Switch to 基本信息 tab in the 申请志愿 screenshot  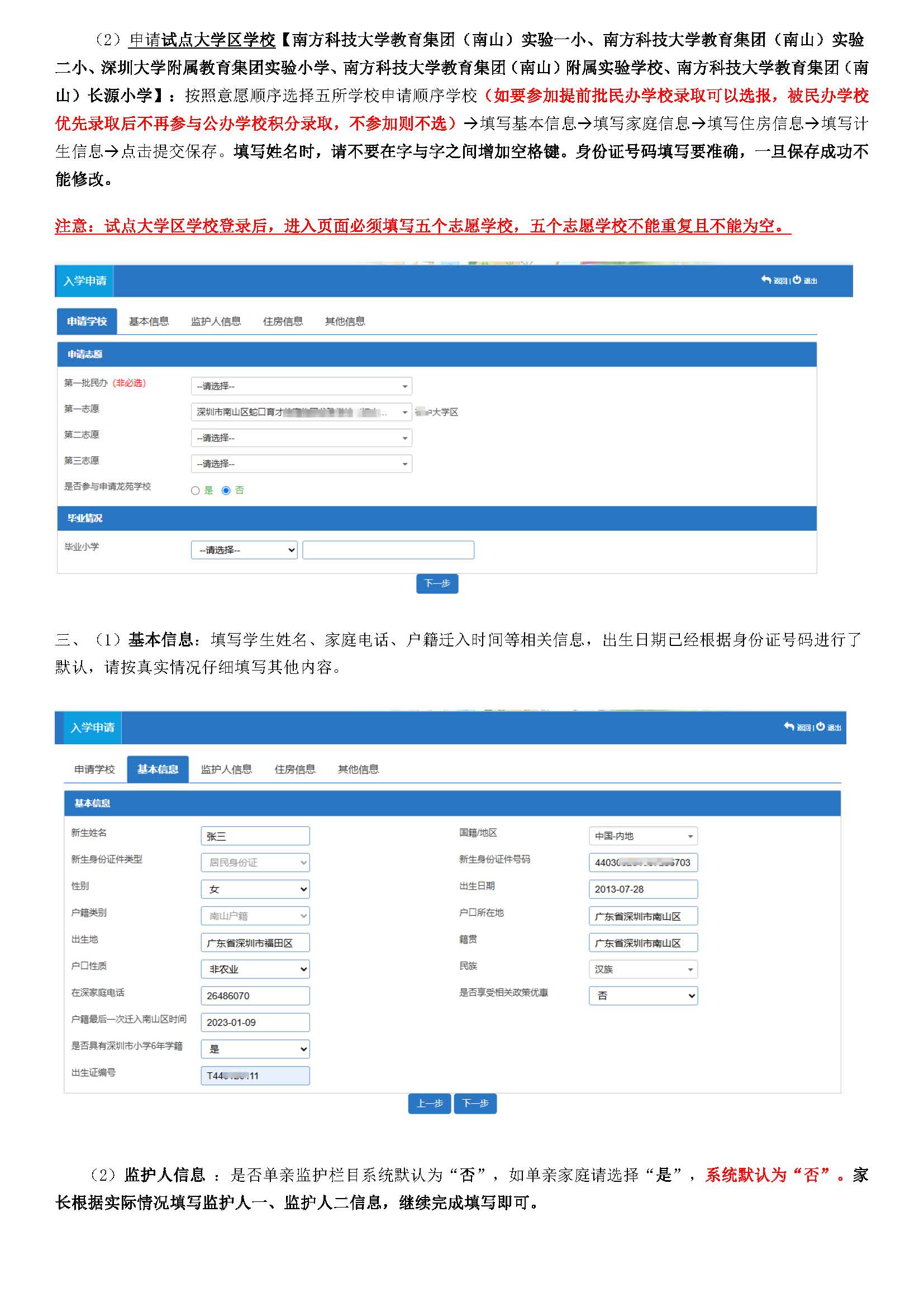click(149, 321)
